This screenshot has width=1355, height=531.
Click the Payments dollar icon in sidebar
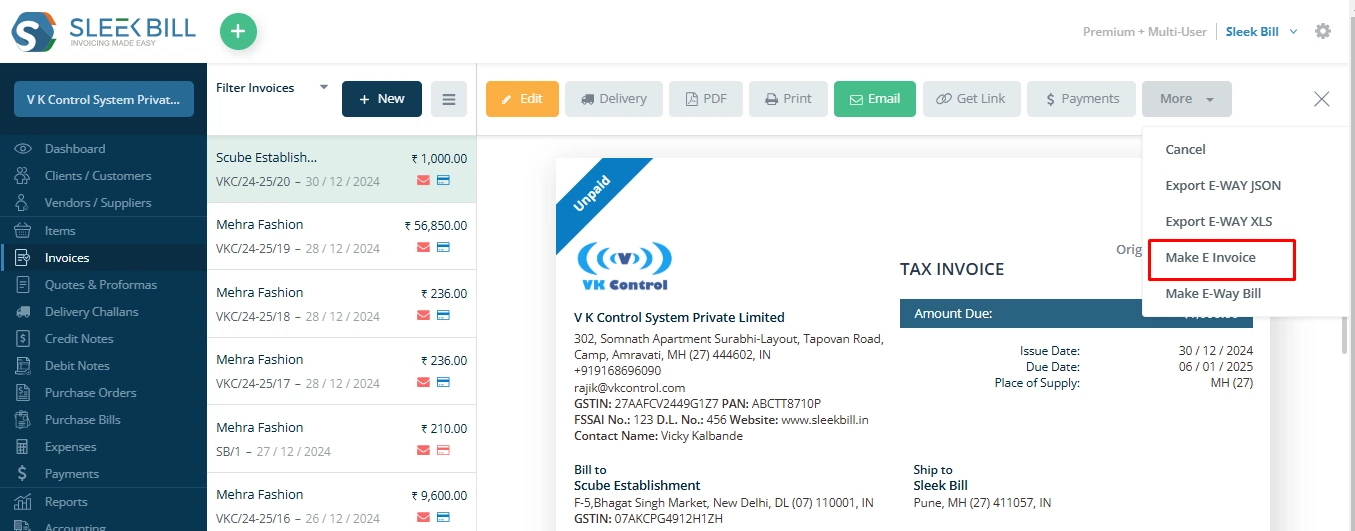pyautogui.click(x=23, y=474)
